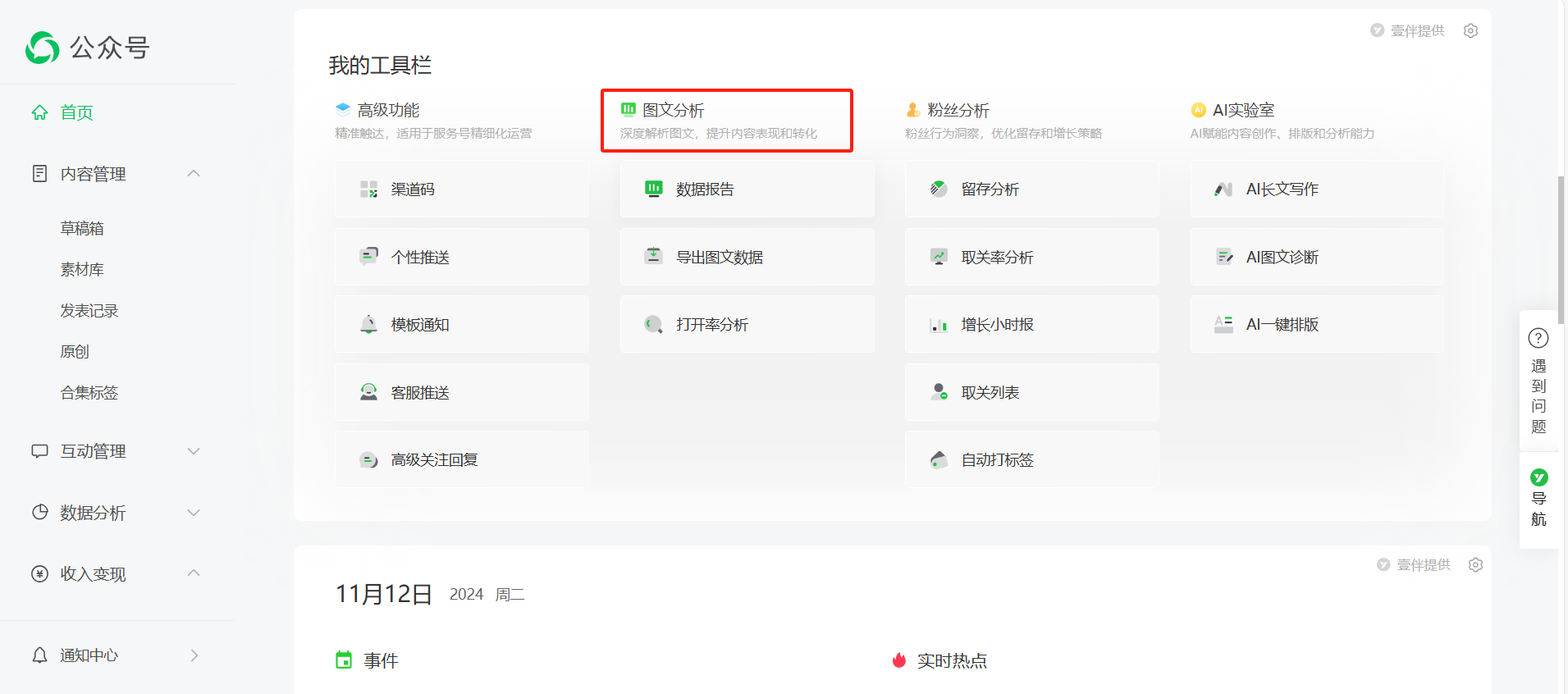The height and width of the screenshot is (694, 1568).
Task: Click 壹伴提供 label on the calendar card
Action: coord(1424,564)
